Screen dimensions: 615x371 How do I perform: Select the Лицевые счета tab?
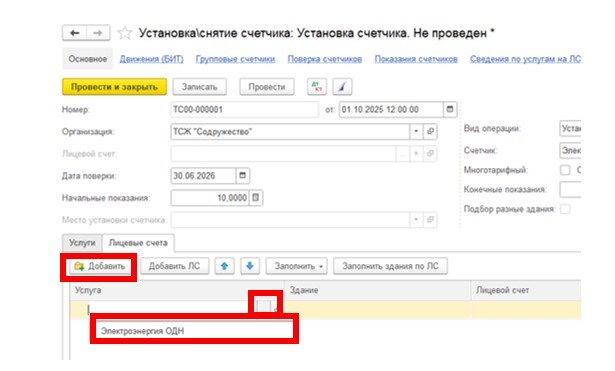click(x=138, y=243)
